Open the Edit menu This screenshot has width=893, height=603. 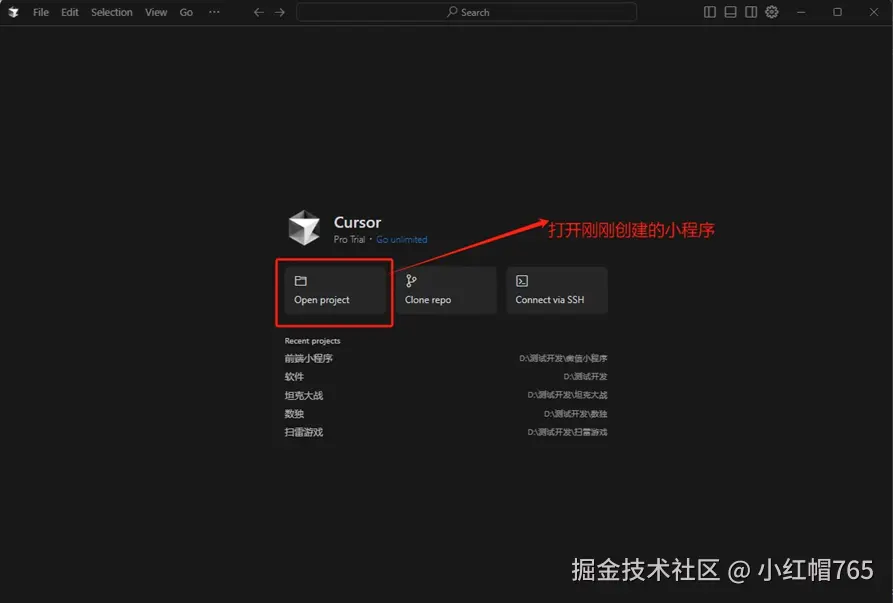point(69,12)
